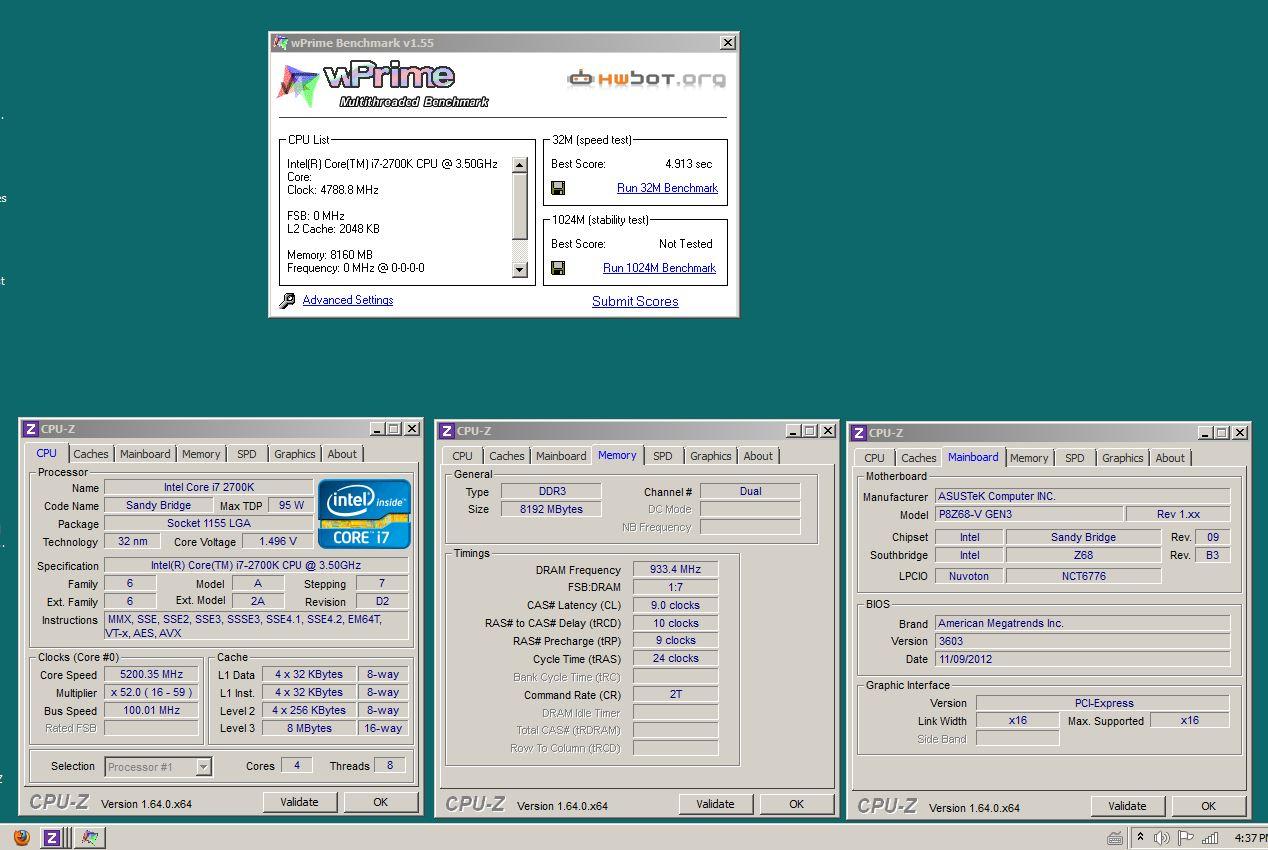Viewport: 1268px width, 850px height.
Task: Open CPU tab in the Mainboard window
Action: [x=874, y=458]
